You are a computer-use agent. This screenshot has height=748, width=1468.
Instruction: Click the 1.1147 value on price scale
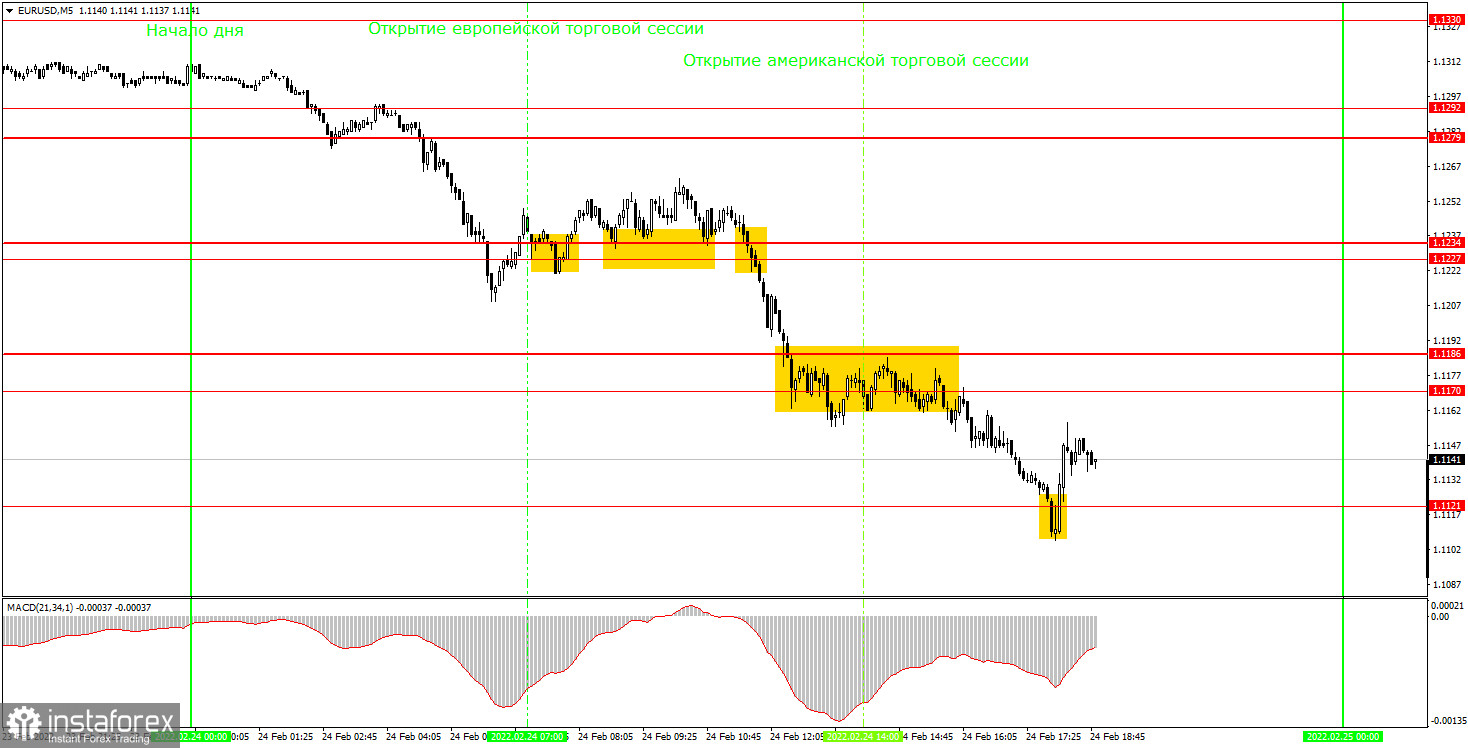1445,445
